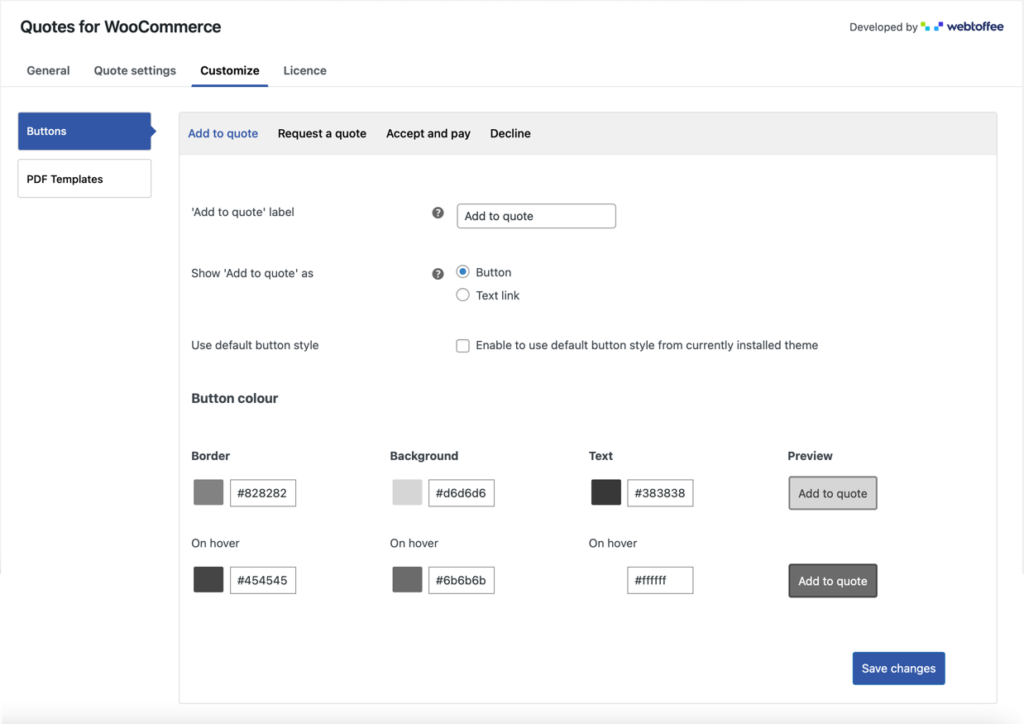1024x724 pixels.
Task: Open the Background colour swatch #d6d6d6
Action: (x=407, y=493)
